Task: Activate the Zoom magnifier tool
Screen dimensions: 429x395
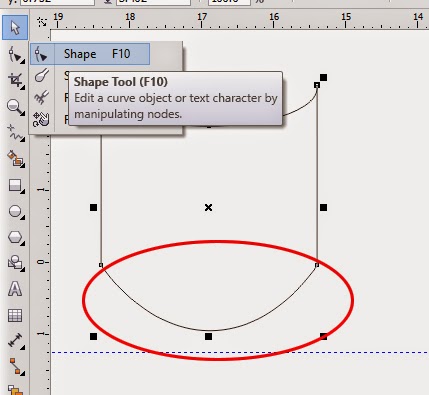Action: 15,107
